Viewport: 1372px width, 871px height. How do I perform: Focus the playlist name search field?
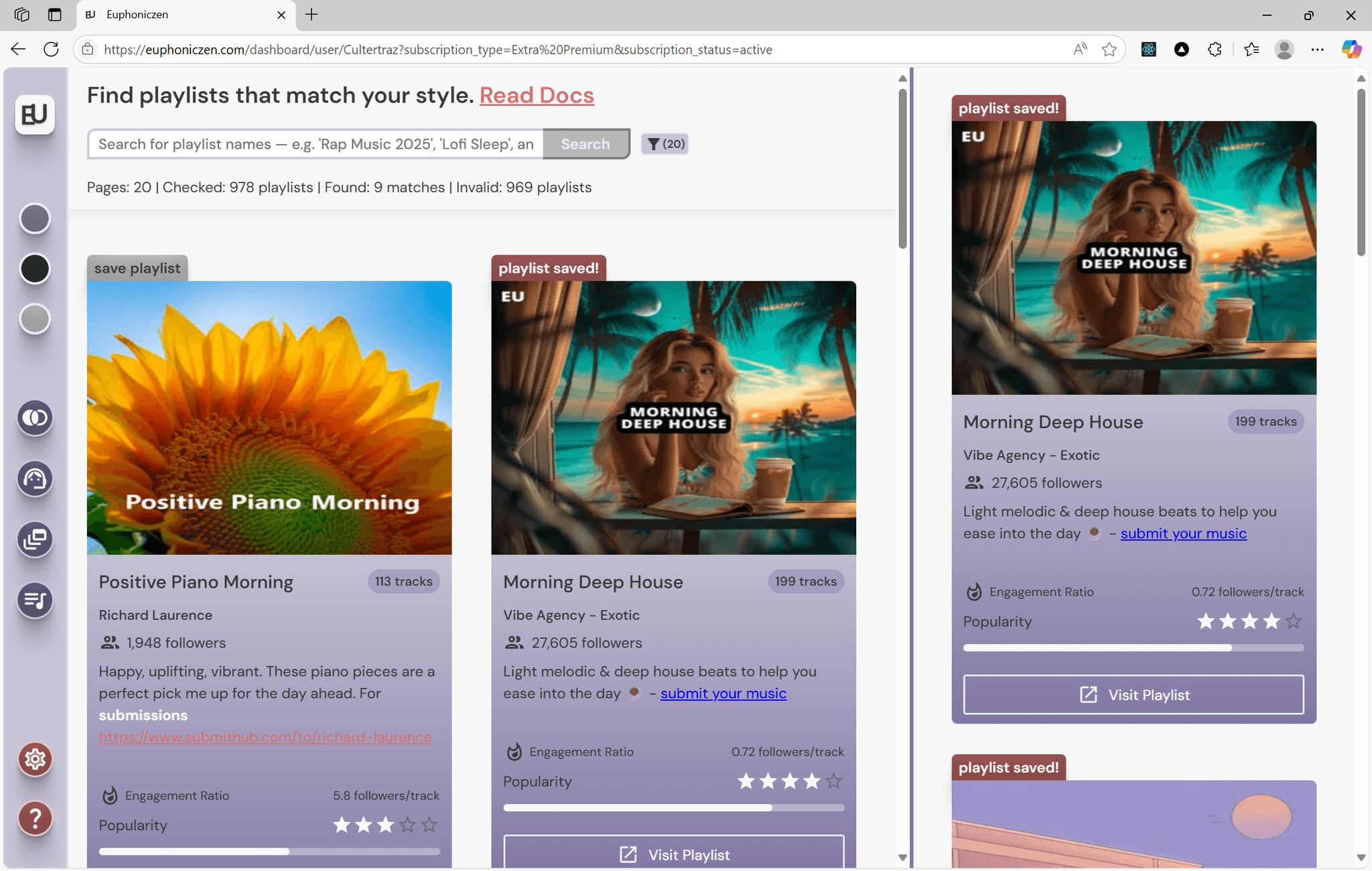(x=316, y=144)
